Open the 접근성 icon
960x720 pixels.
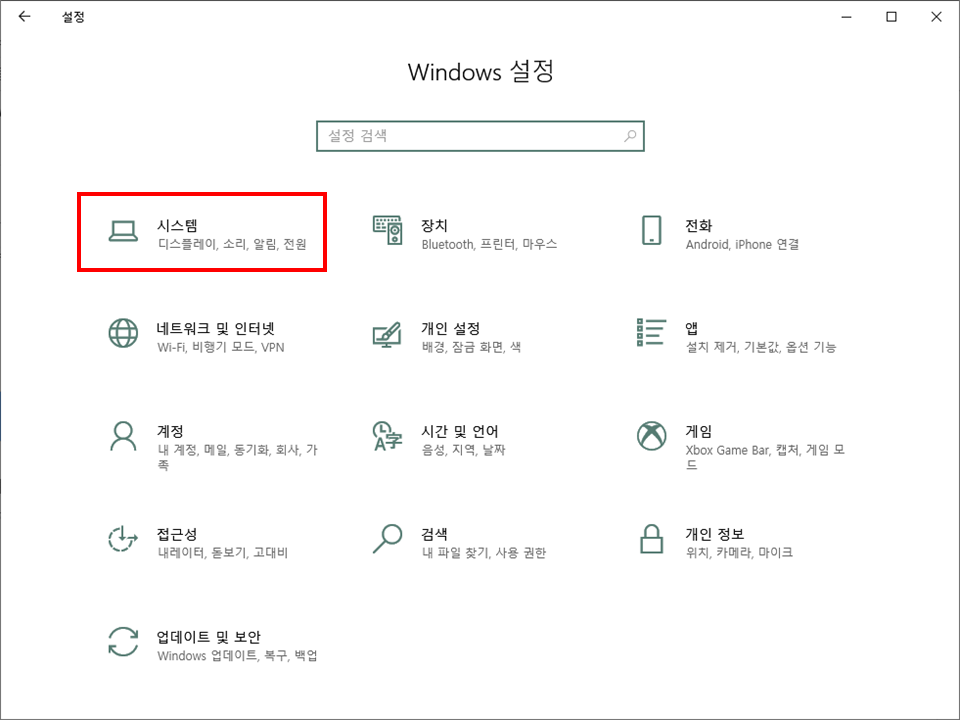pos(123,539)
